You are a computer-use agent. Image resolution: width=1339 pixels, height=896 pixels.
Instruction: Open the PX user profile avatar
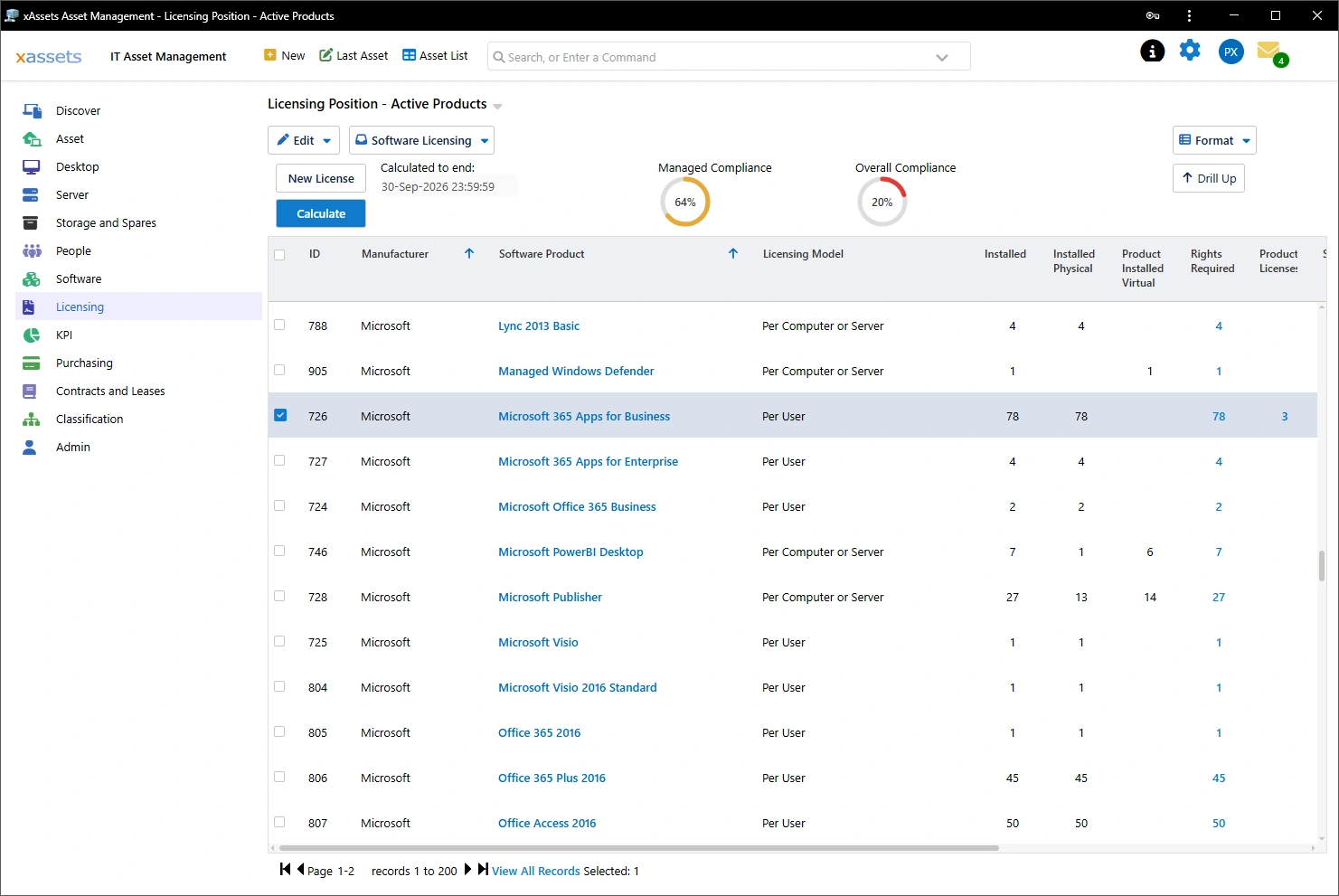click(1231, 52)
